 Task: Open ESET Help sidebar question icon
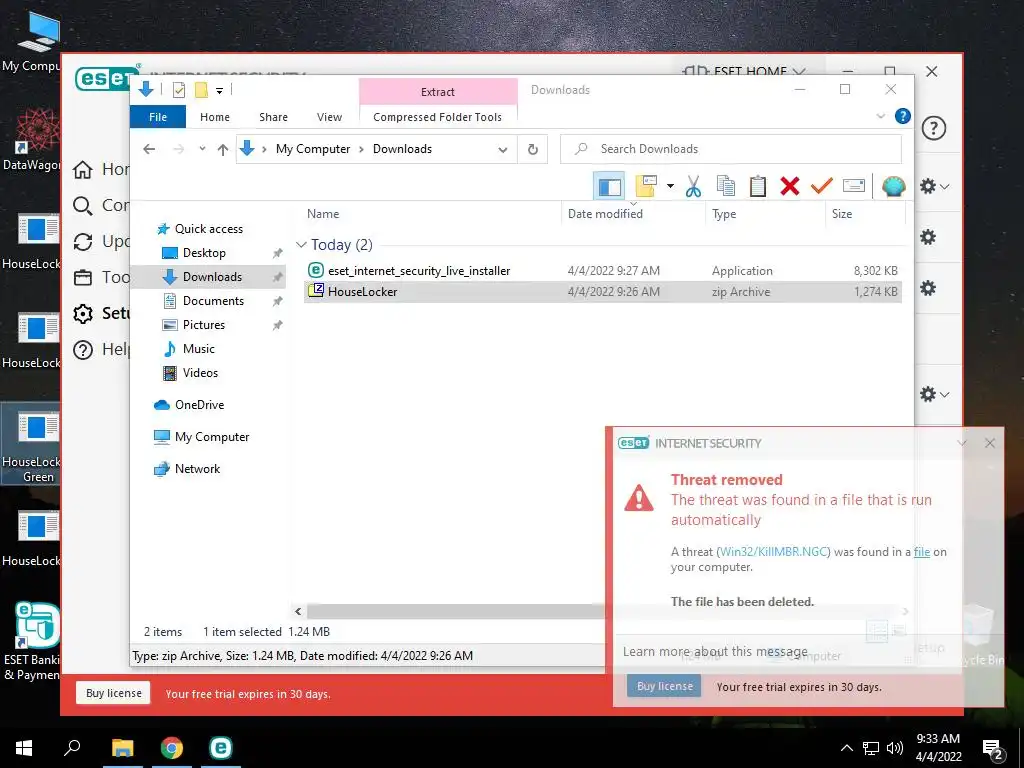(x=83, y=349)
